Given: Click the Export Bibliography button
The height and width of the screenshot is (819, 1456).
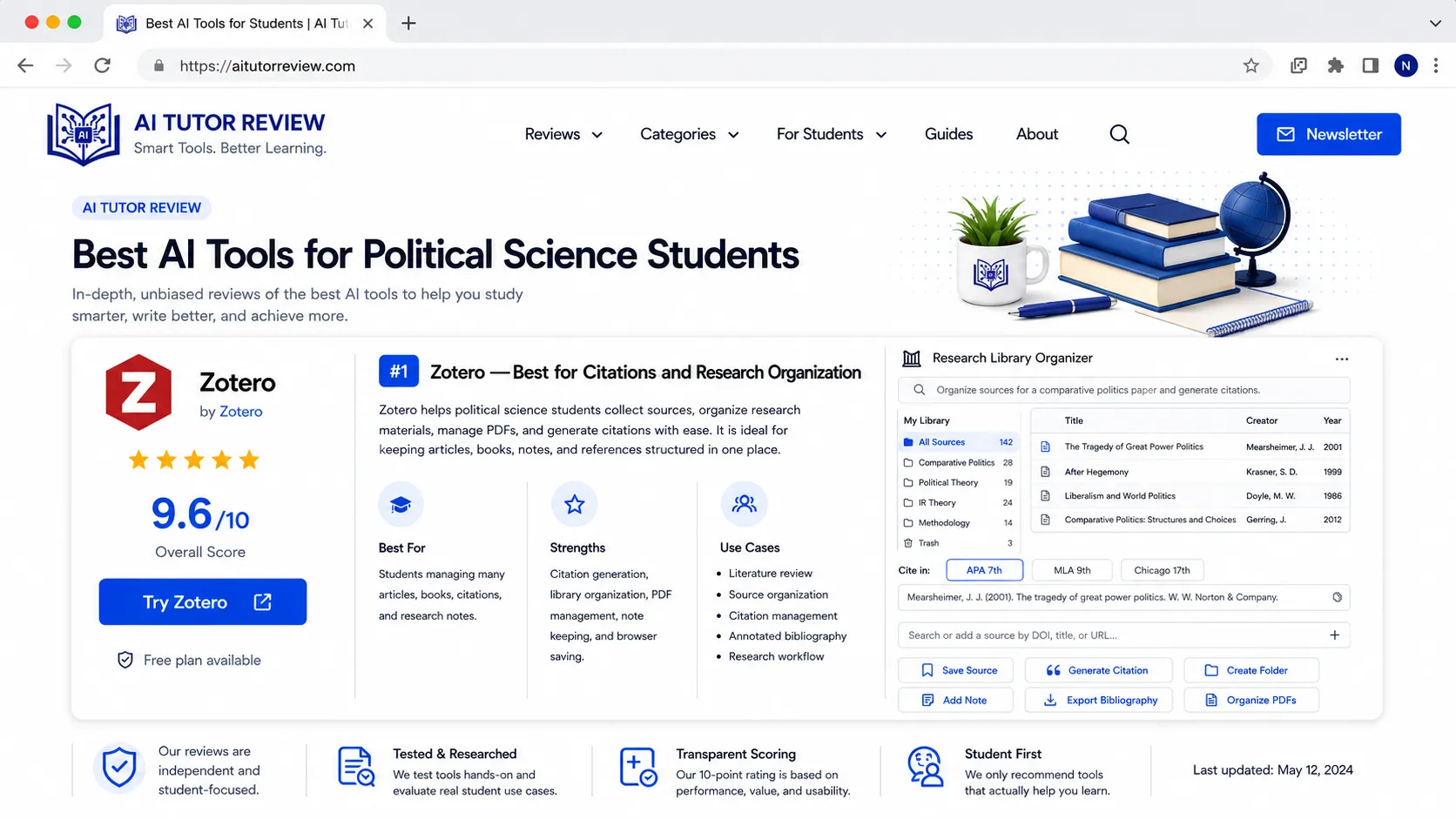Looking at the screenshot, I should coord(1098,700).
